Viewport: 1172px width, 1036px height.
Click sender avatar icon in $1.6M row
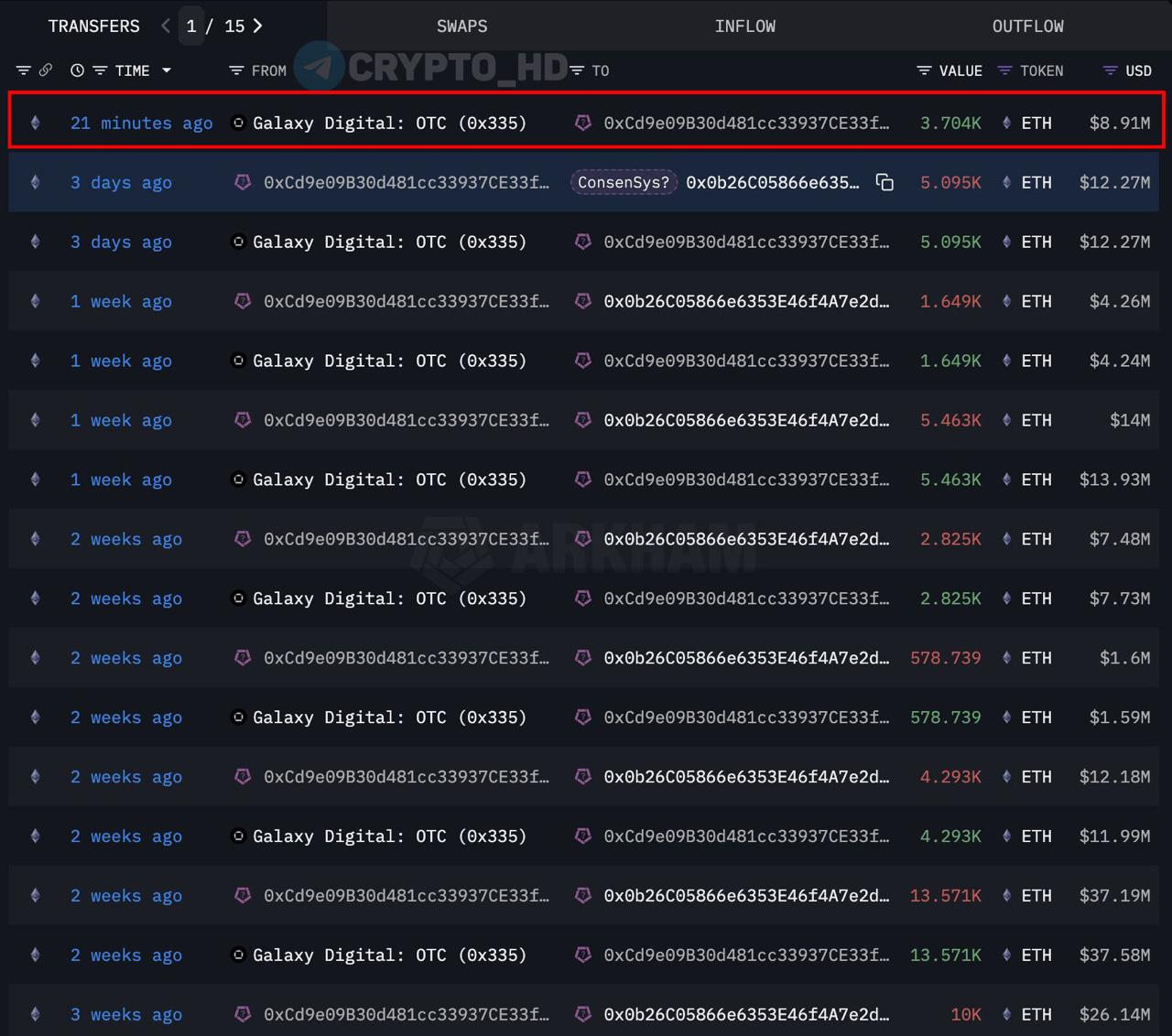[243, 658]
